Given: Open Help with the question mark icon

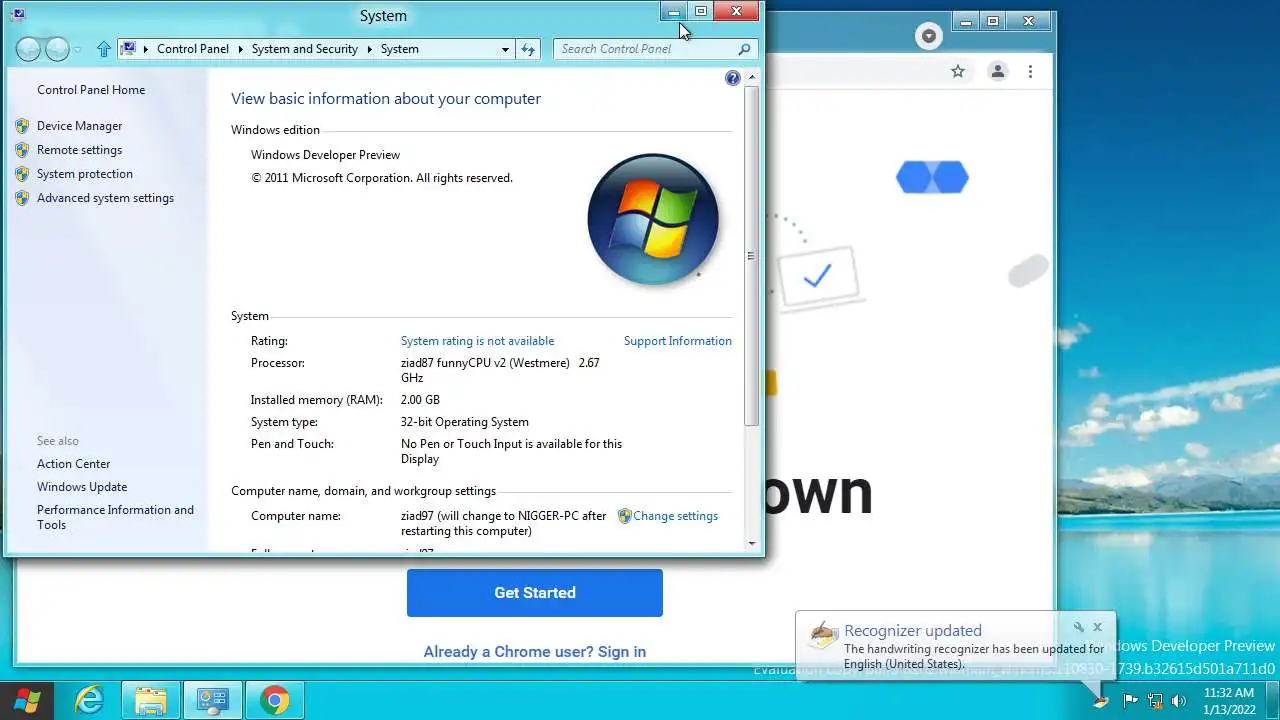Looking at the screenshot, I should pos(733,78).
